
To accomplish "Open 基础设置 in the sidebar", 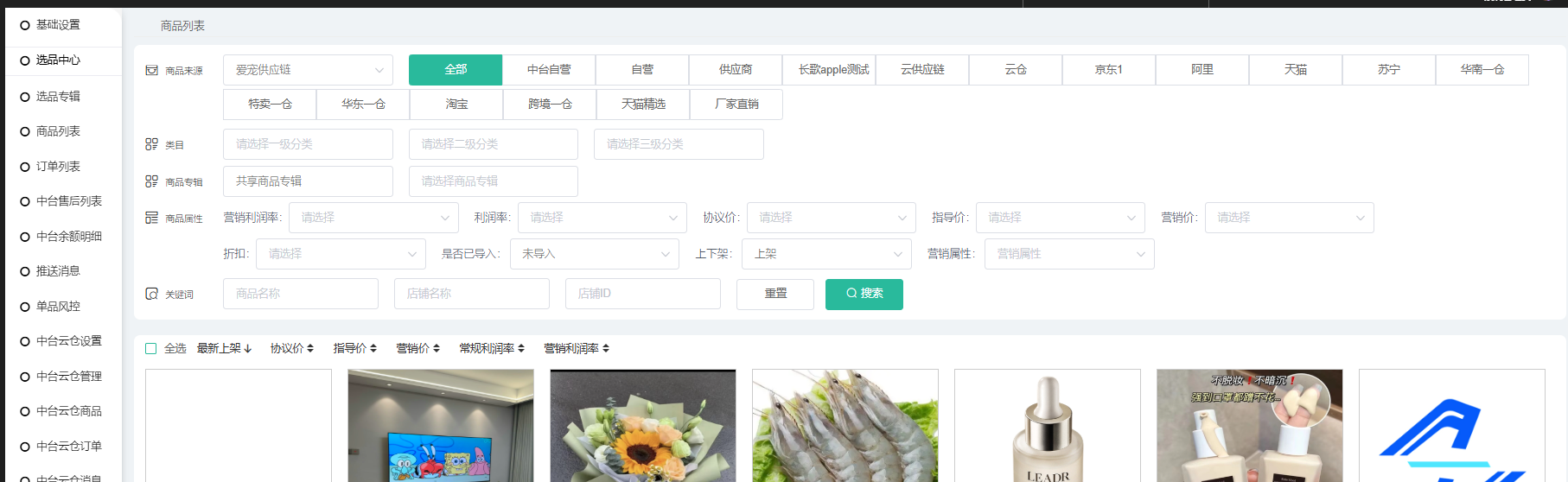I will [x=58, y=25].
